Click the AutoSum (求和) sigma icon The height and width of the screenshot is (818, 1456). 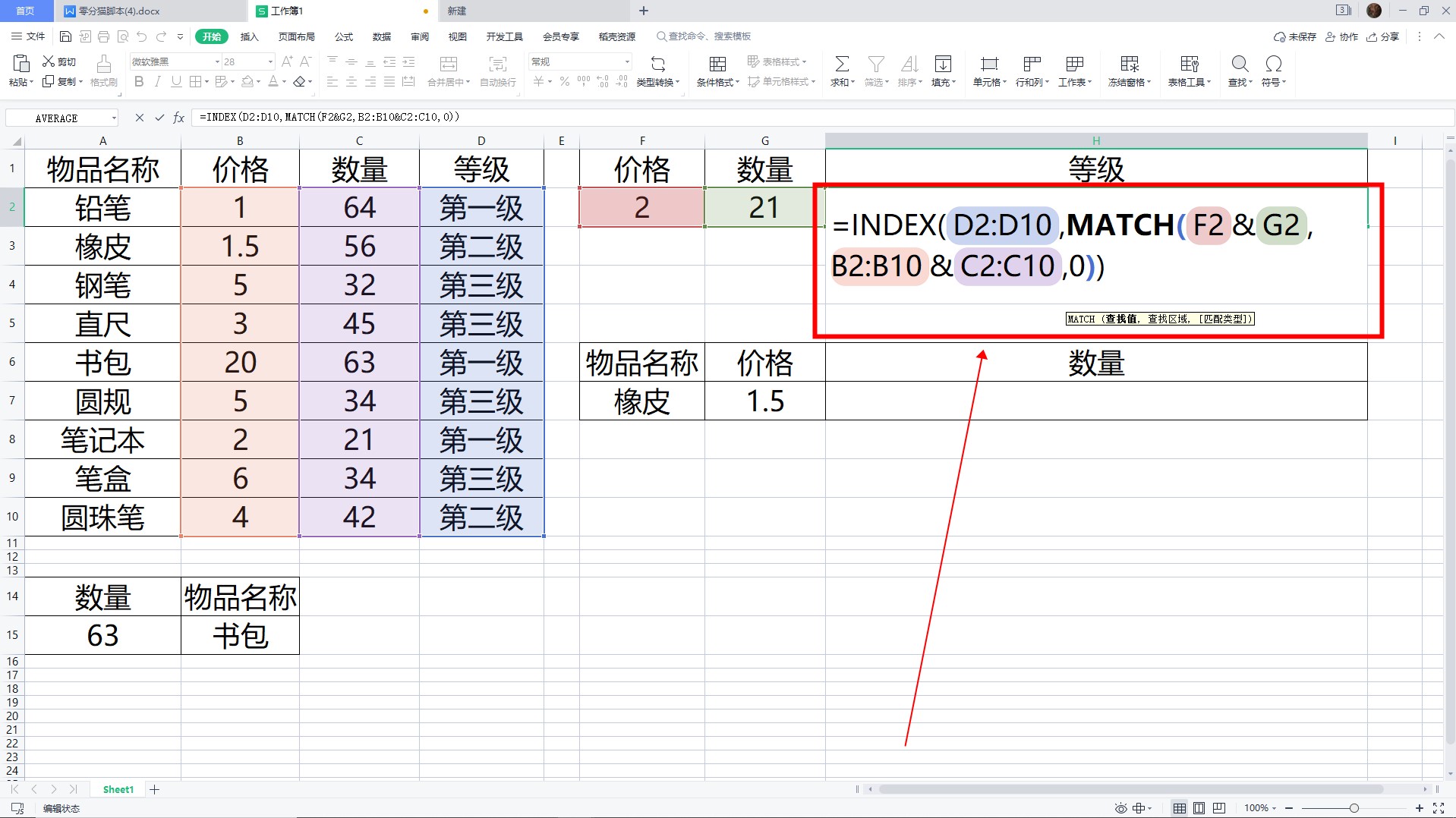click(841, 64)
